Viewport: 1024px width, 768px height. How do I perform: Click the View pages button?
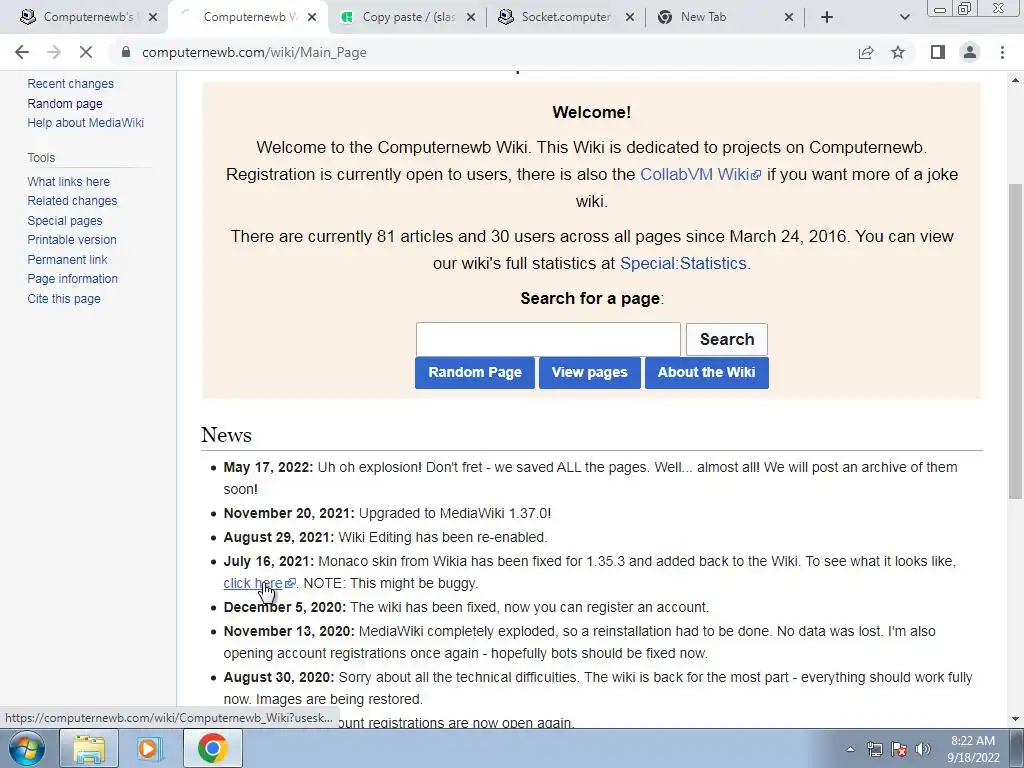click(x=589, y=372)
